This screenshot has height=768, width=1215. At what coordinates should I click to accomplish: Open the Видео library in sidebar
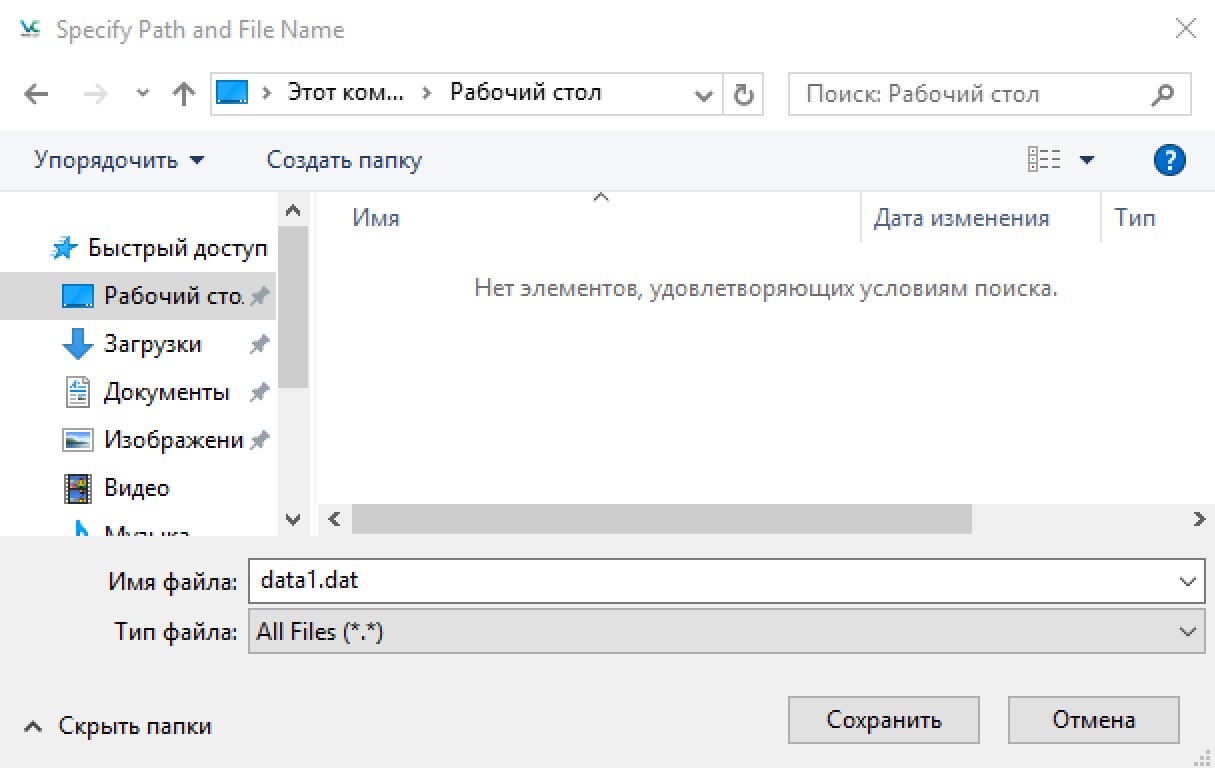pos(136,488)
